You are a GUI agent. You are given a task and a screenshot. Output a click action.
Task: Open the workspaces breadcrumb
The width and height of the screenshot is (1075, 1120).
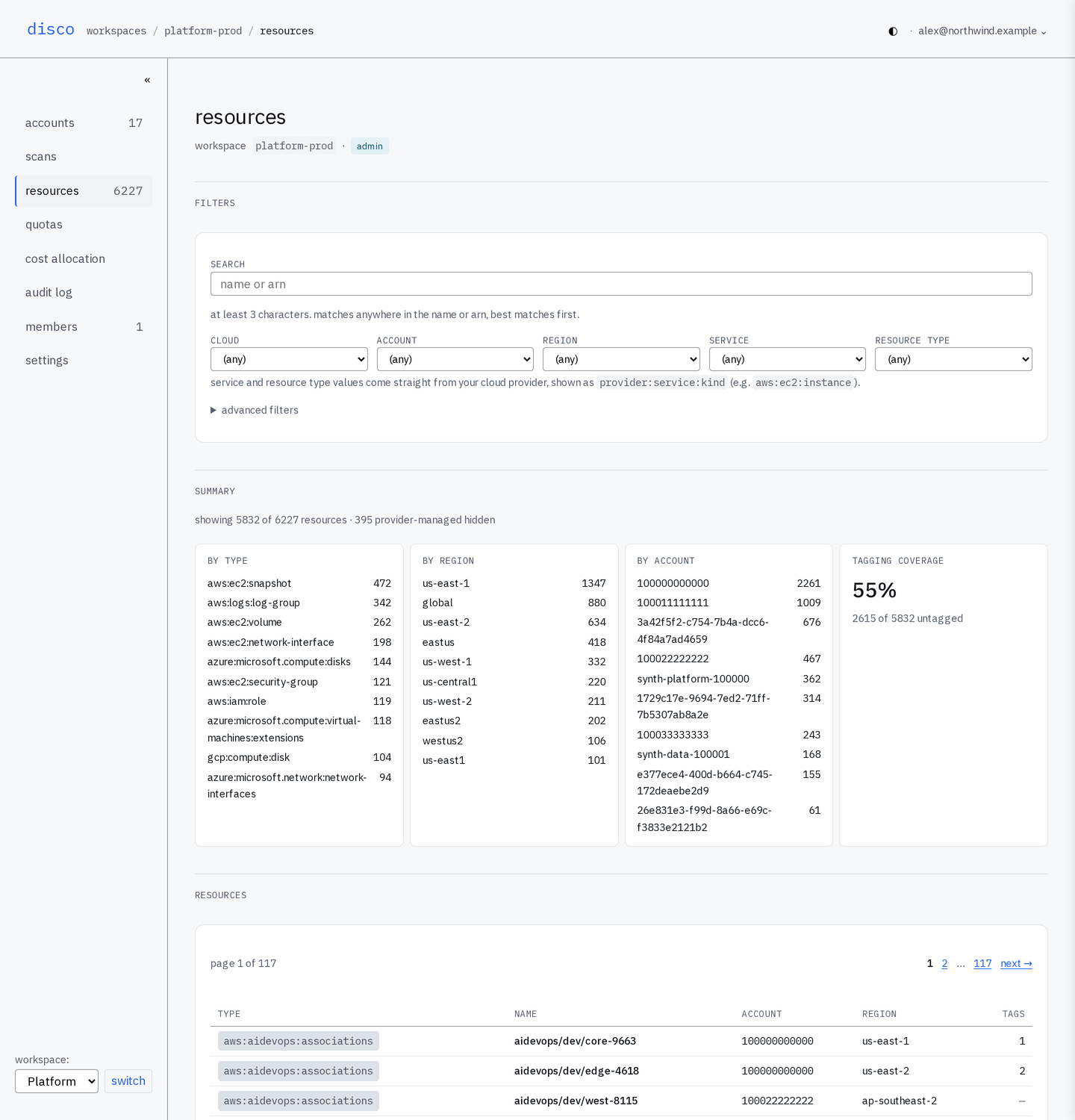[116, 31]
